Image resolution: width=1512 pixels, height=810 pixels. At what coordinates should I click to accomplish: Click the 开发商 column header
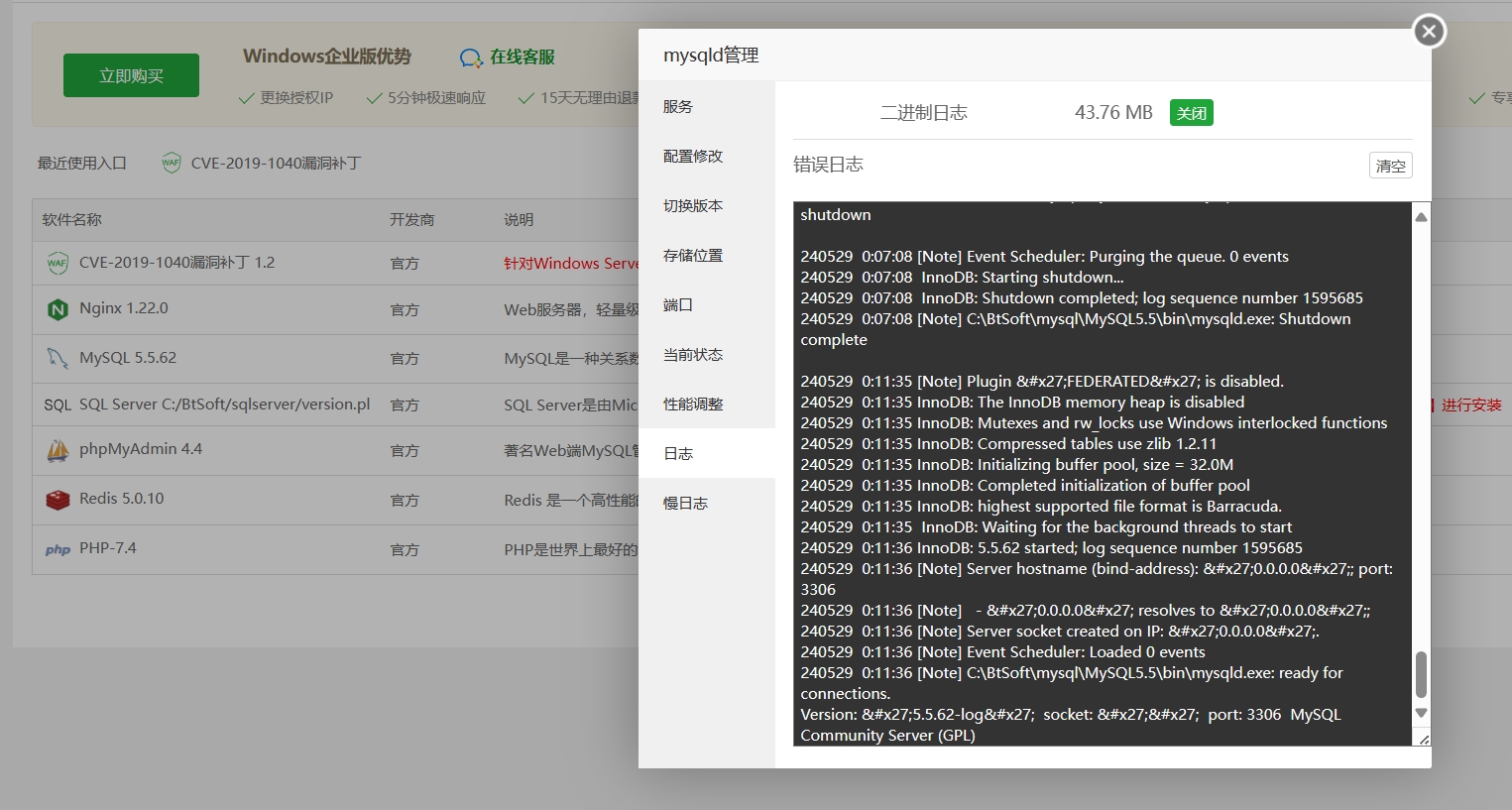(411, 219)
